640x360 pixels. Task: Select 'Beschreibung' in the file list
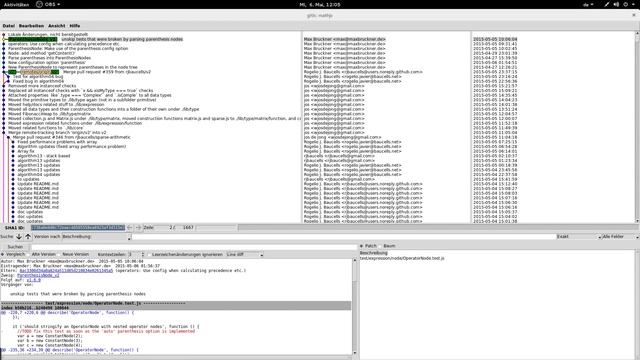pyautogui.click(x=373, y=253)
